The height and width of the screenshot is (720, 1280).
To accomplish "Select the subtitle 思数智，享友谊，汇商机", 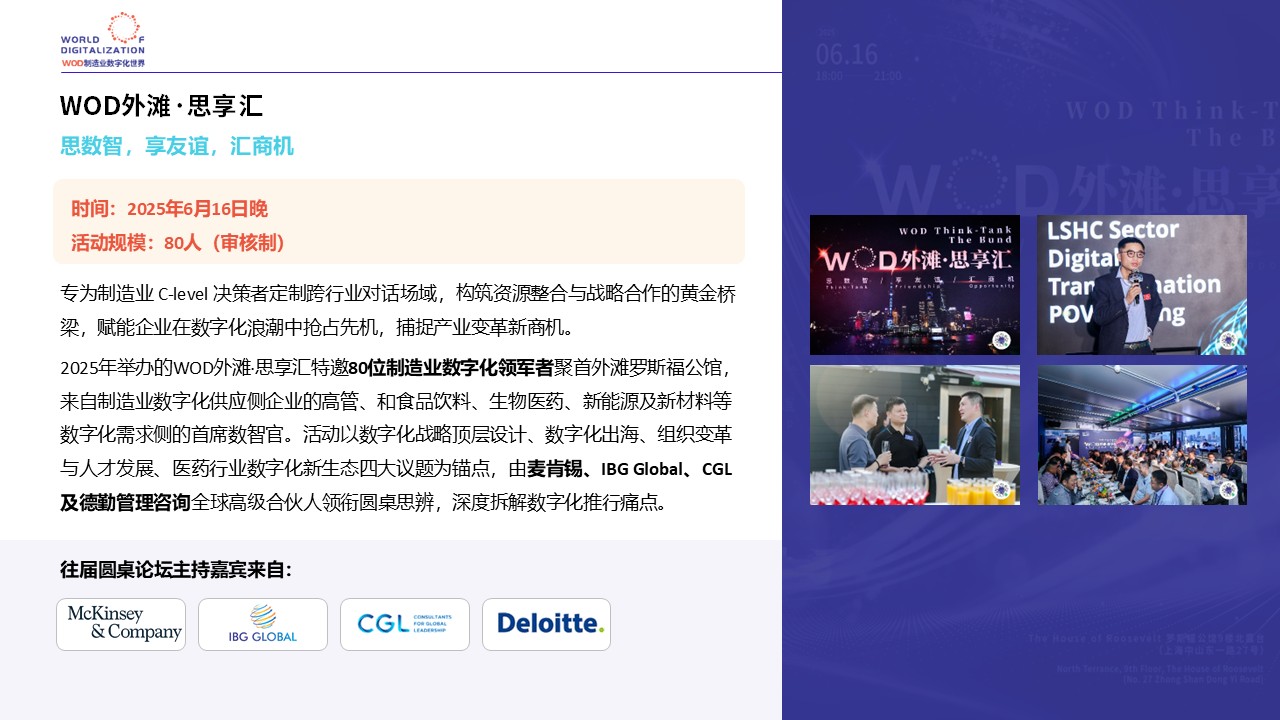I will tap(177, 146).
